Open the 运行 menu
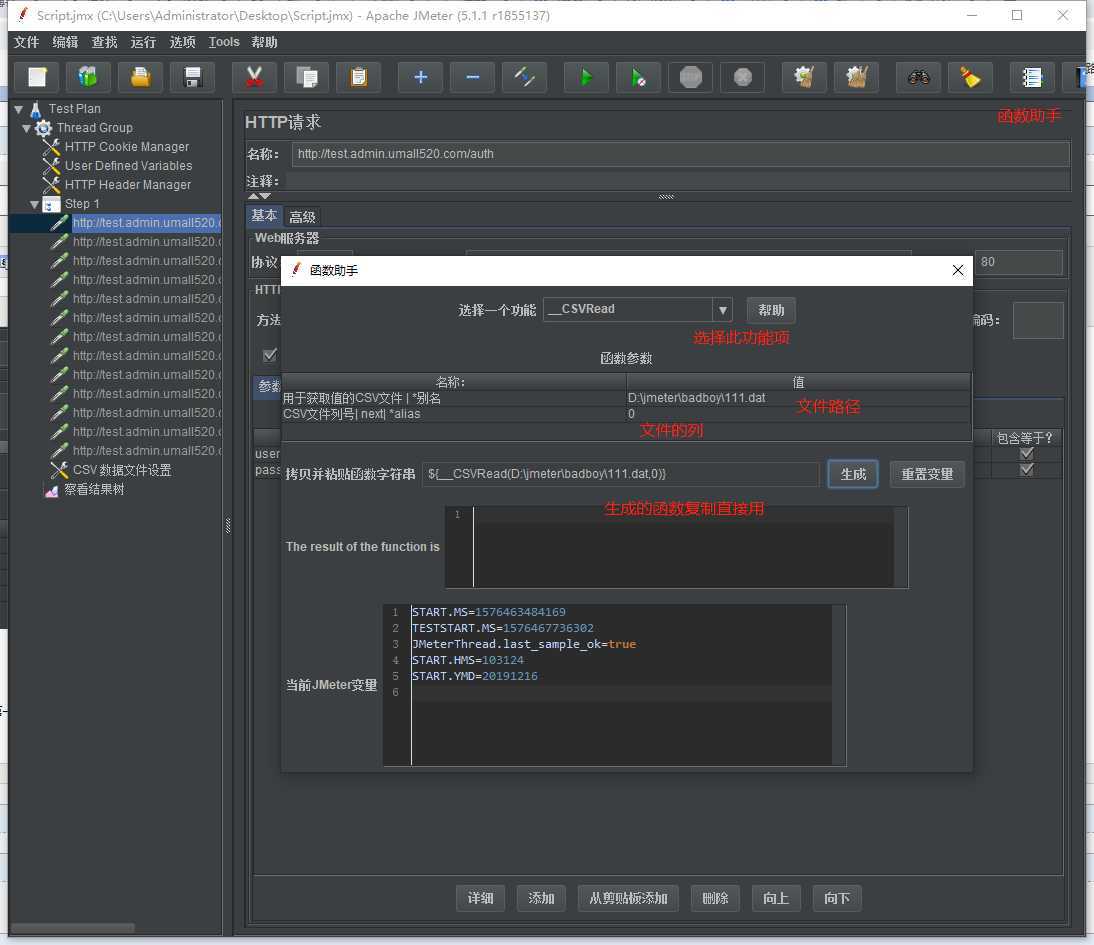The image size is (1094, 945). [143, 42]
